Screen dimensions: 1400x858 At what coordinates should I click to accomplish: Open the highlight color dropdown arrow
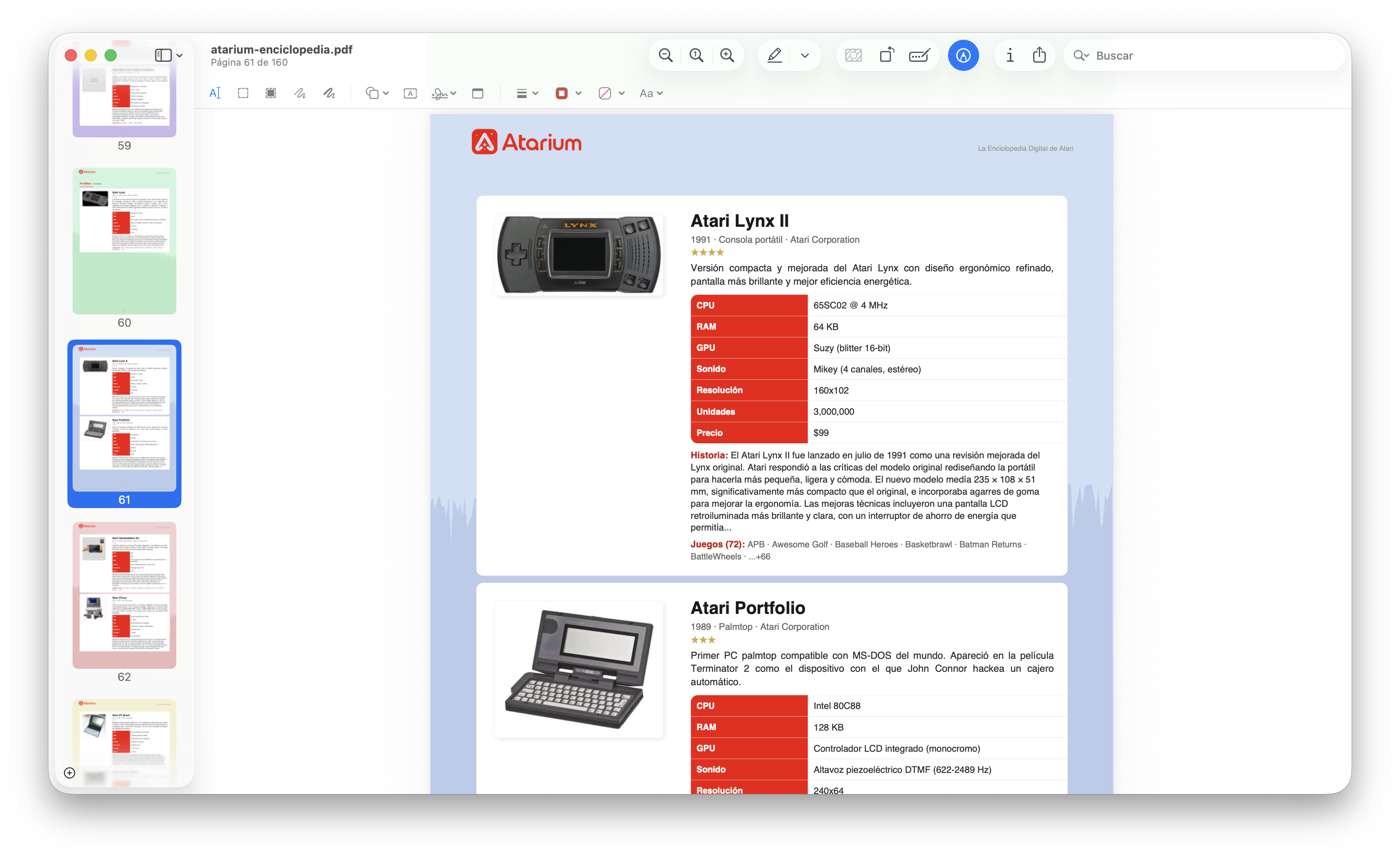coord(805,56)
